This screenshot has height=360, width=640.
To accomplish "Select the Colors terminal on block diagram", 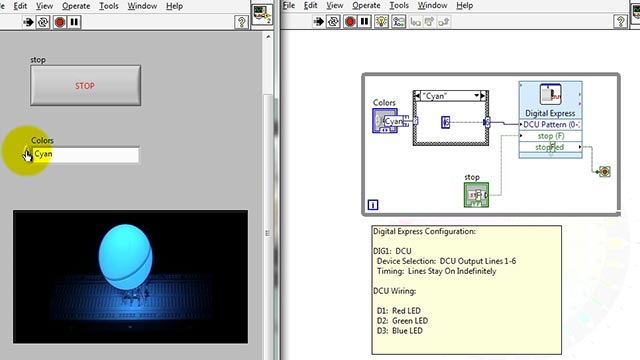I will pos(384,121).
